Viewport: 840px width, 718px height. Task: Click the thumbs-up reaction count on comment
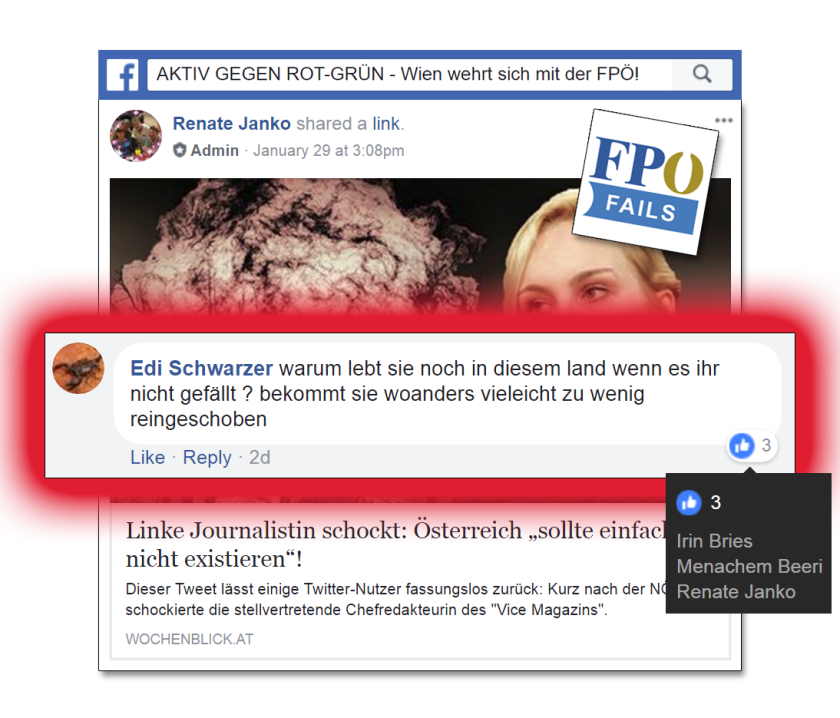[752, 445]
